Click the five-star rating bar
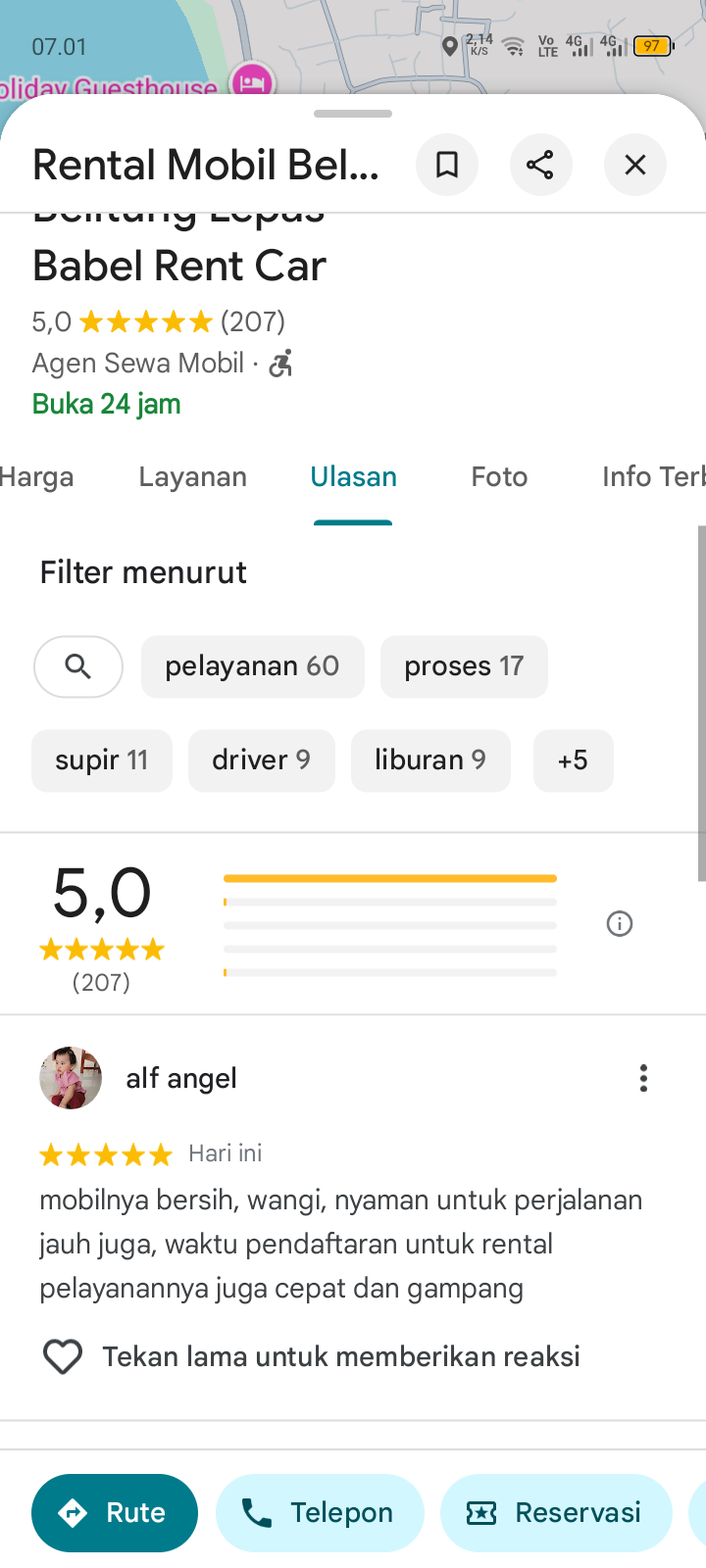 pos(390,878)
